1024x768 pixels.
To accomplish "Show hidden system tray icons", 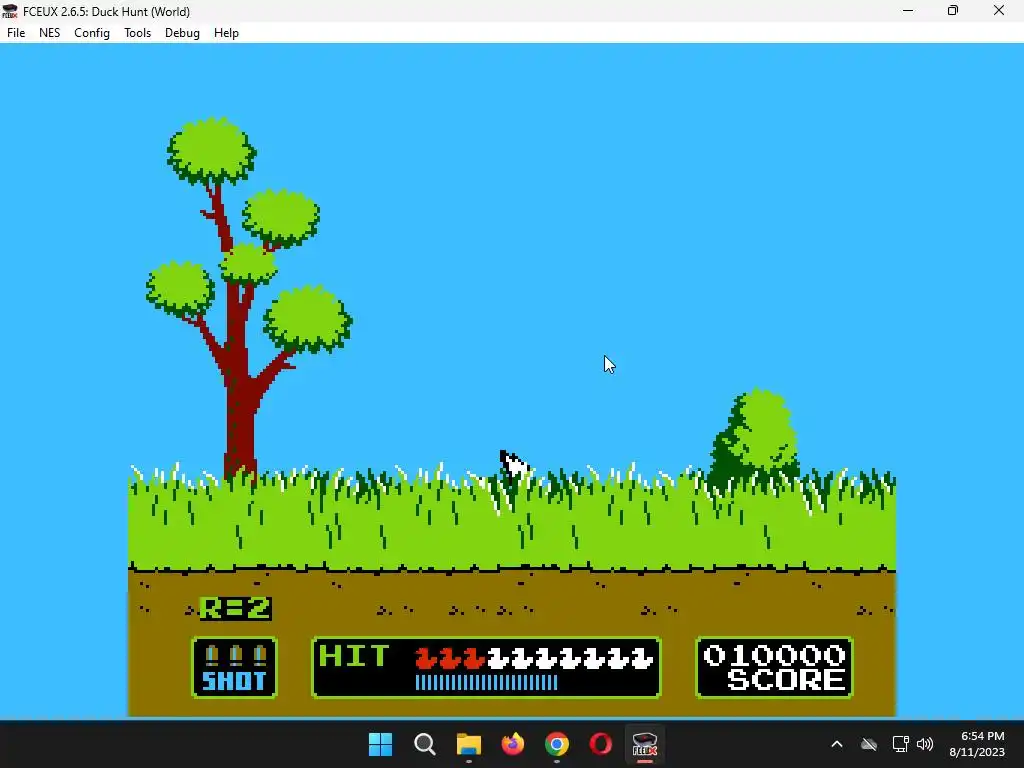I will click(837, 744).
